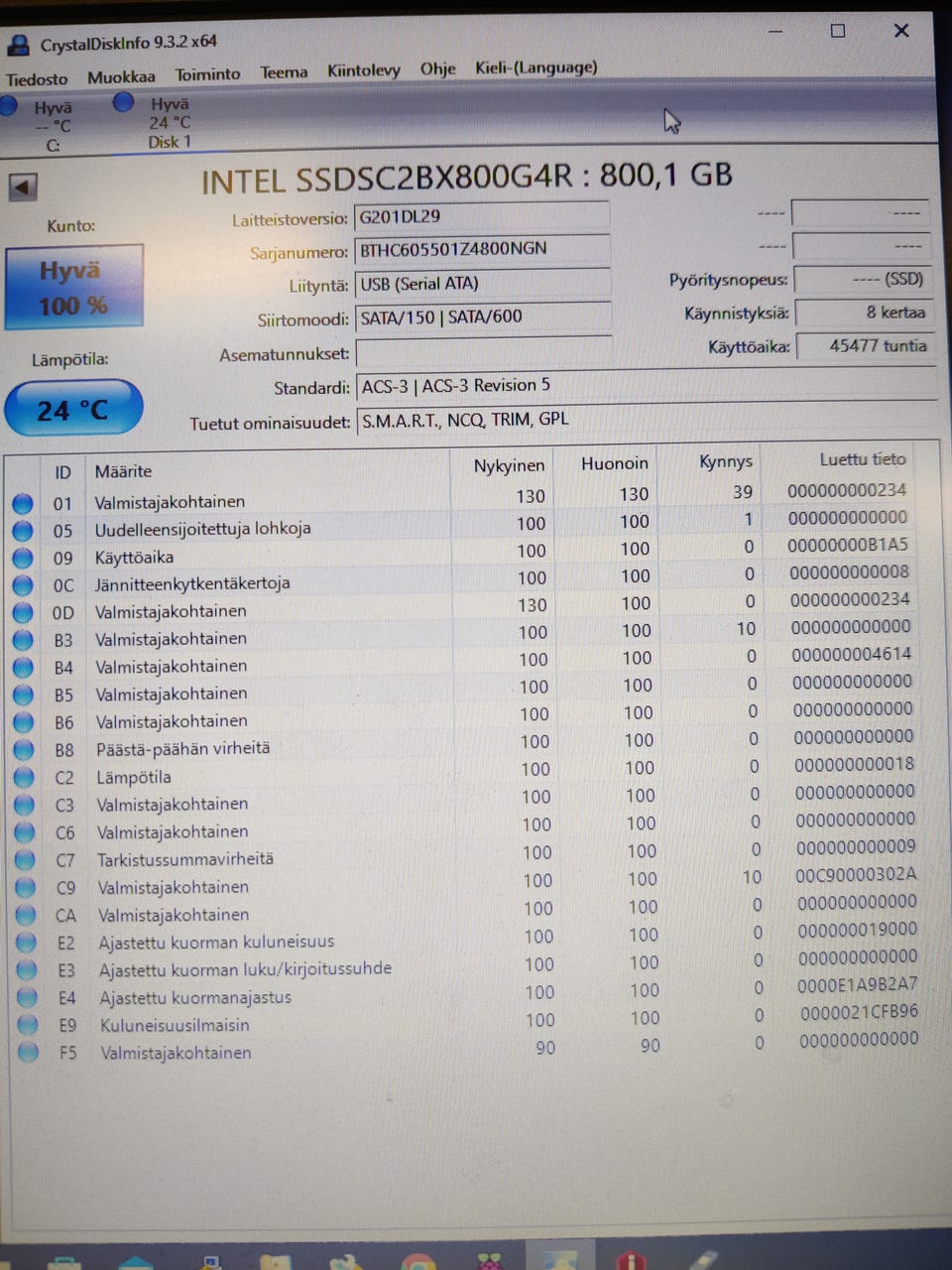Select Disk 1 status circle icon
The width and height of the screenshot is (952, 1270).
coord(123,102)
